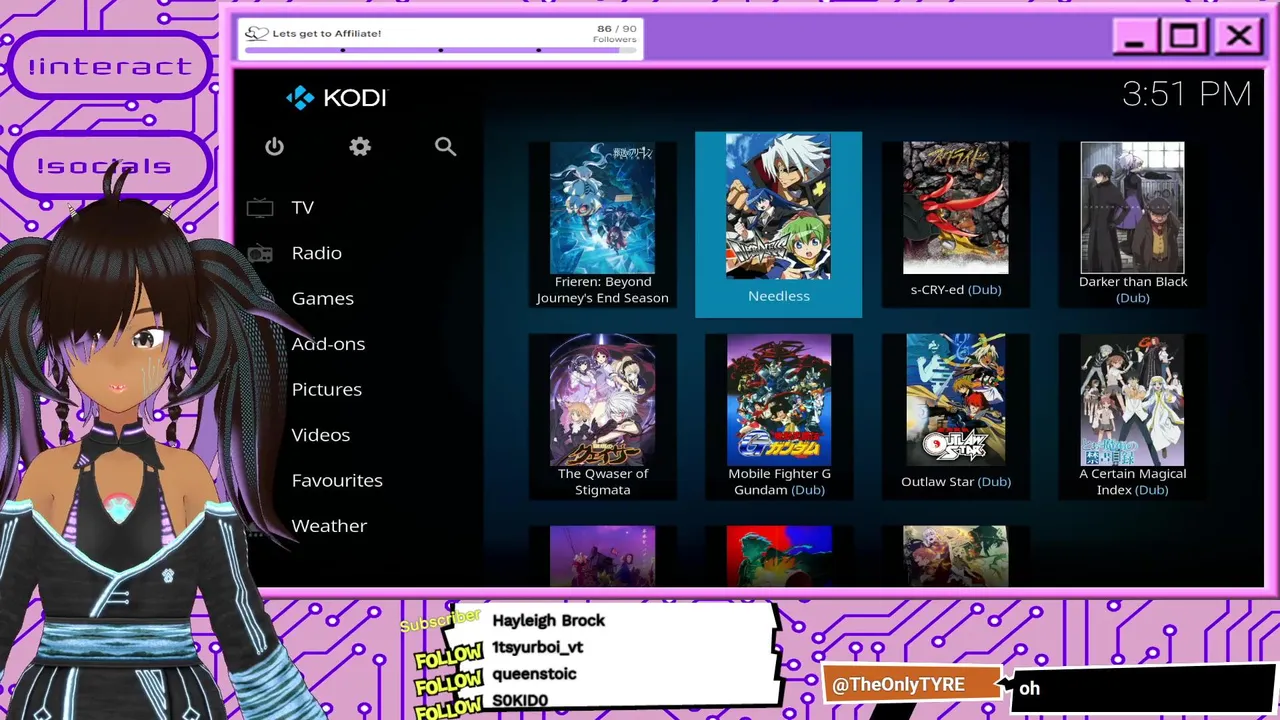Click follower queenstoic
Screen dimensions: 1280x720
534,674
